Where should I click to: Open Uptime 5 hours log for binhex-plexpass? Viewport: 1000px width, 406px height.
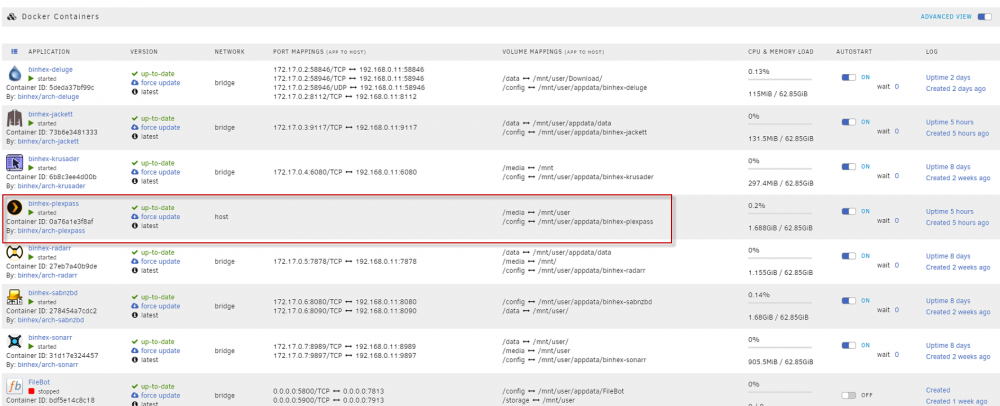coord(950,212)
